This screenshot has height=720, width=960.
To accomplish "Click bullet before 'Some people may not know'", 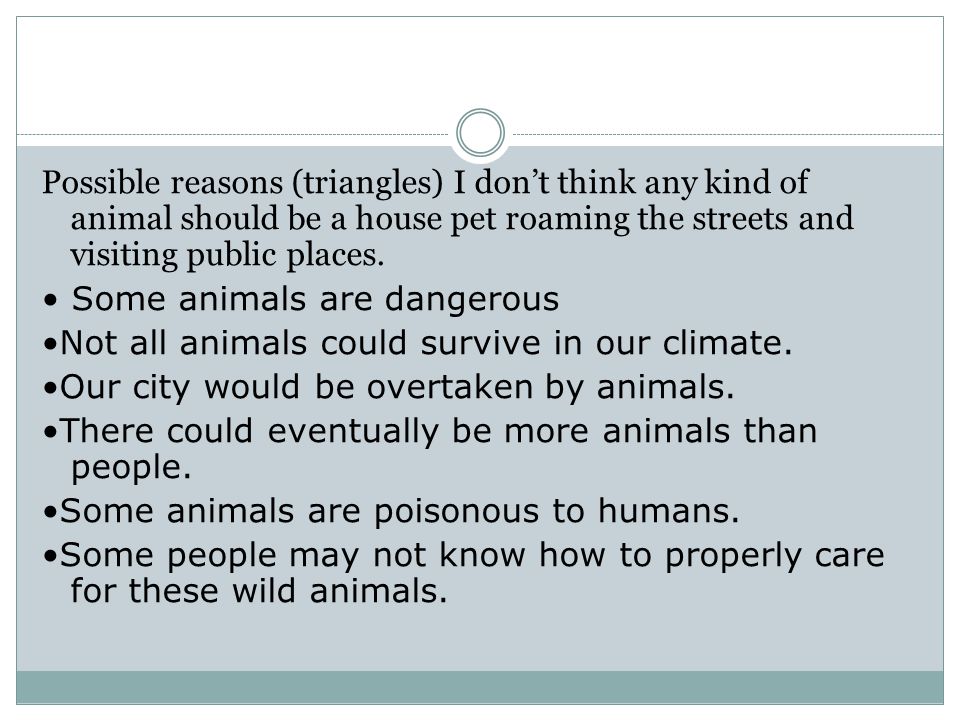I will pos(51,557).
